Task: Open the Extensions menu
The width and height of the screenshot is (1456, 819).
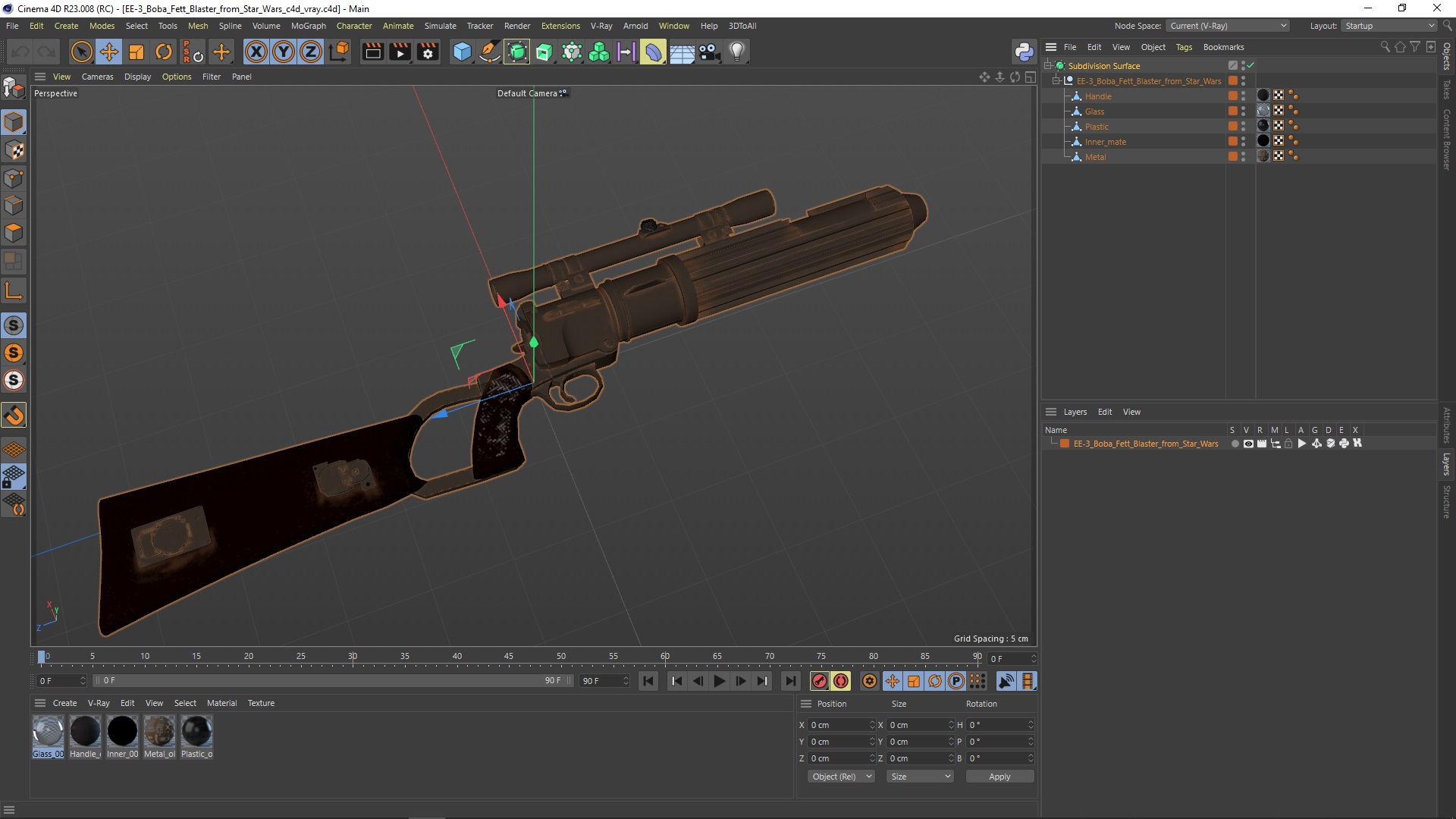Action: tap(560, 26)
